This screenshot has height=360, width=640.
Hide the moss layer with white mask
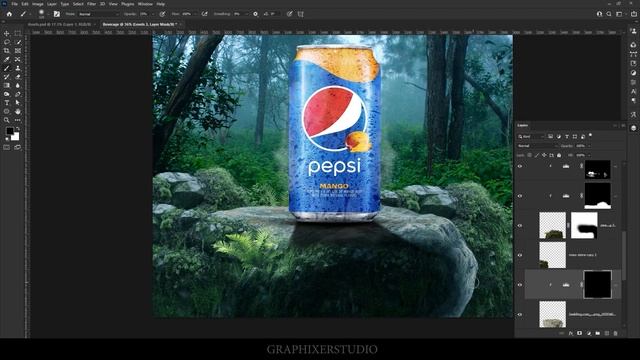pyautogui.click(x=520, y=225)
